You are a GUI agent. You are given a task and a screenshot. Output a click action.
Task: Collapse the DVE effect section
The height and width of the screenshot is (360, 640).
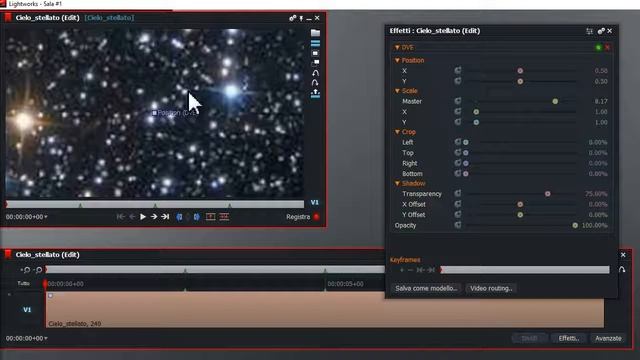tap(397, 48)
